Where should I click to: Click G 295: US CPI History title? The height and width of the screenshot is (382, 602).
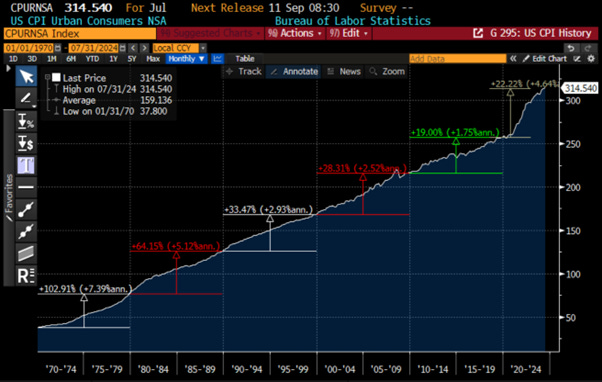pos(541,33)
